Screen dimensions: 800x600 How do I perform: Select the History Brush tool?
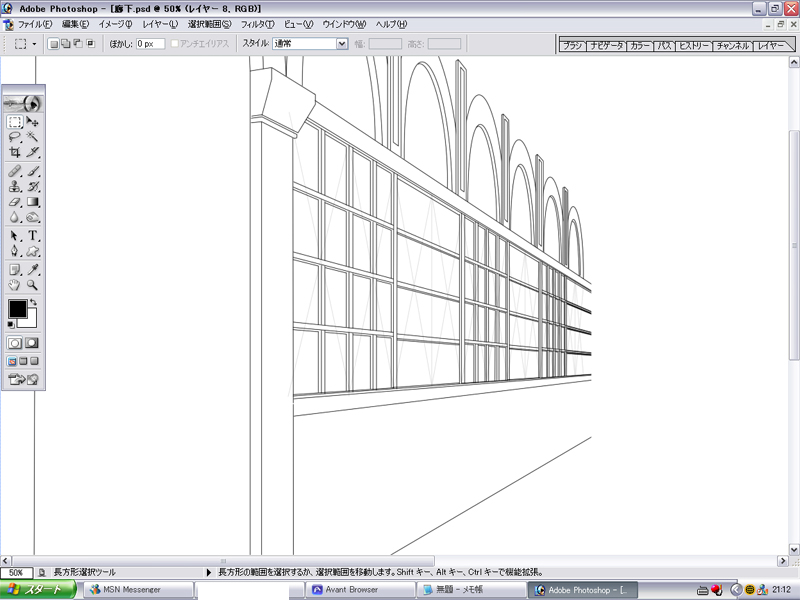tap(32, 187)
